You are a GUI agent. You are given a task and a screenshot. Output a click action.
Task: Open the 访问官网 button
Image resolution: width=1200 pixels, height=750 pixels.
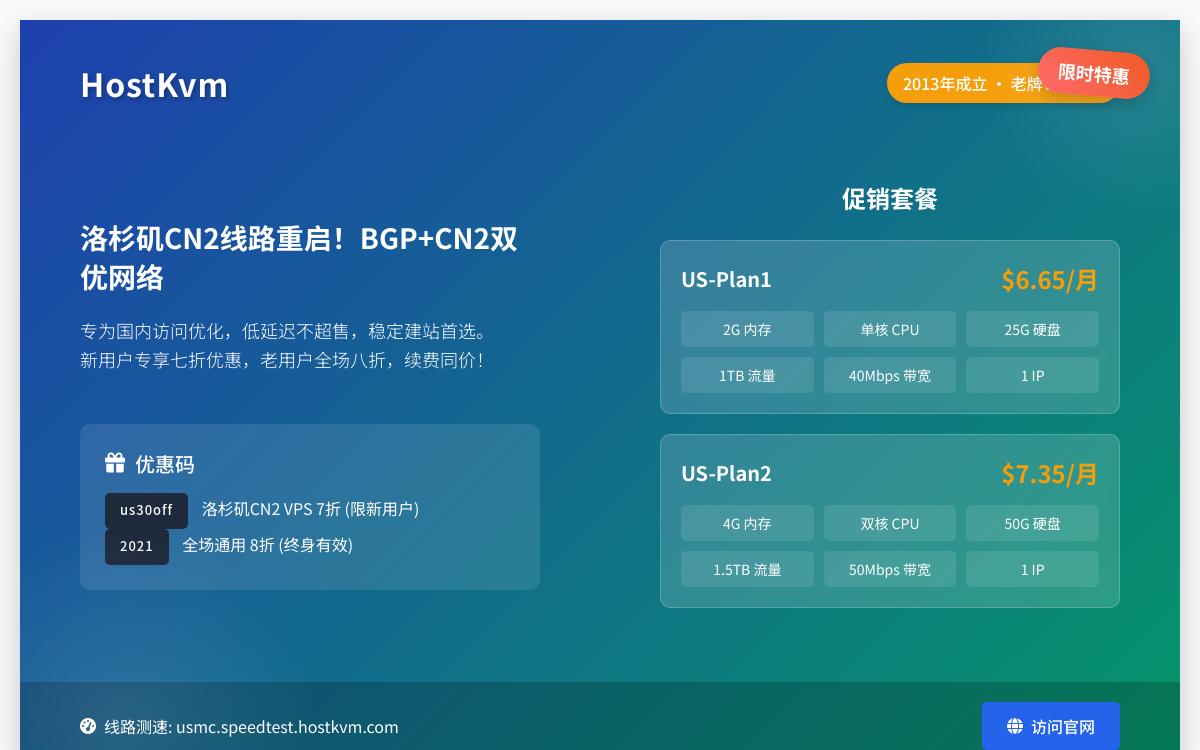coord(1051,726)
